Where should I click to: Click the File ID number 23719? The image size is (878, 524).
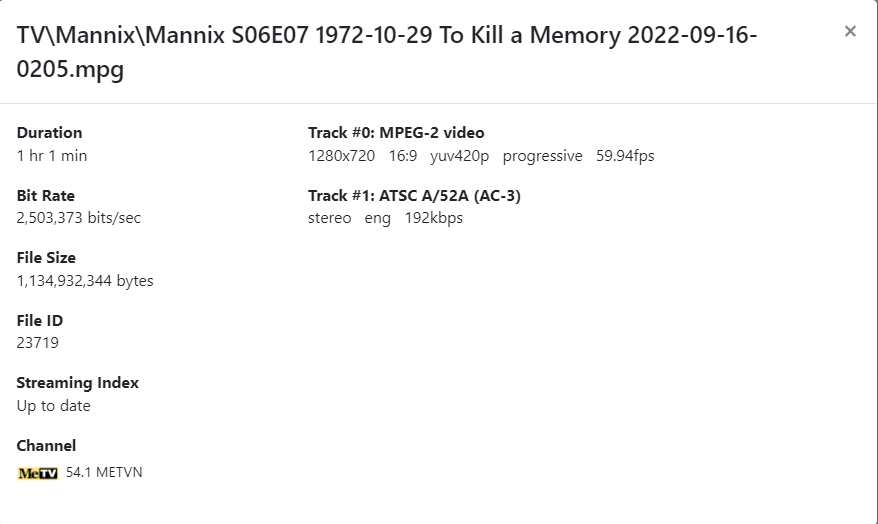pyautogui.click(x=38, y=343)
